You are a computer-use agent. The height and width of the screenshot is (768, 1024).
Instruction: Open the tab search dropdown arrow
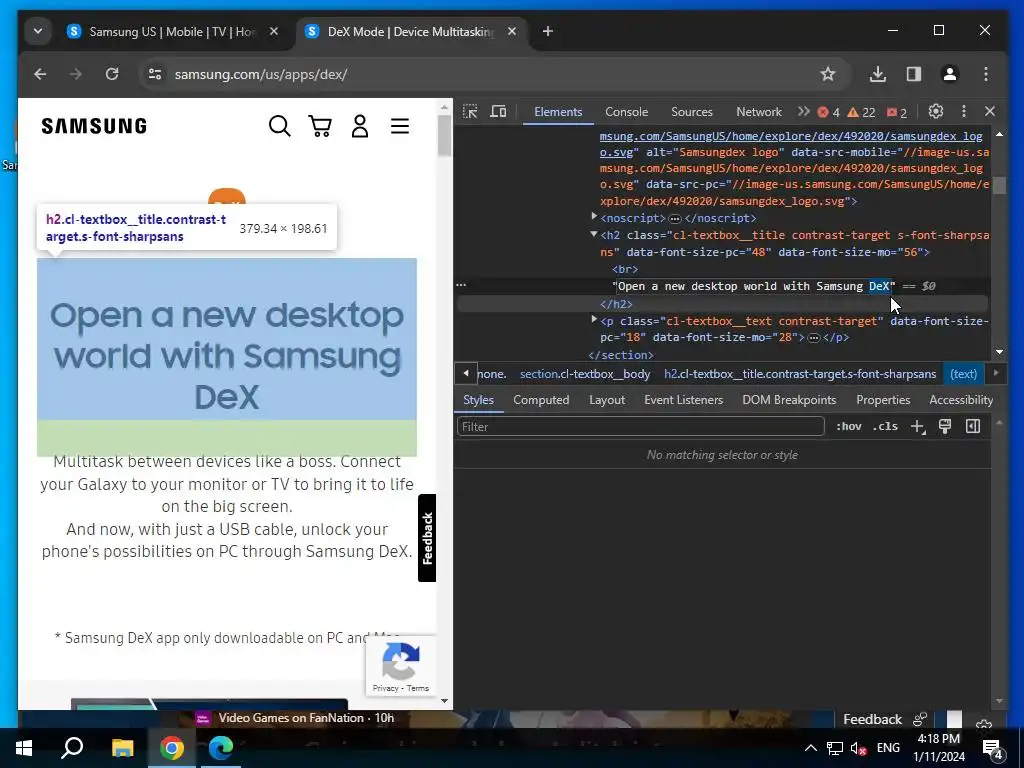pyautogui.click(x=38, y=31)
